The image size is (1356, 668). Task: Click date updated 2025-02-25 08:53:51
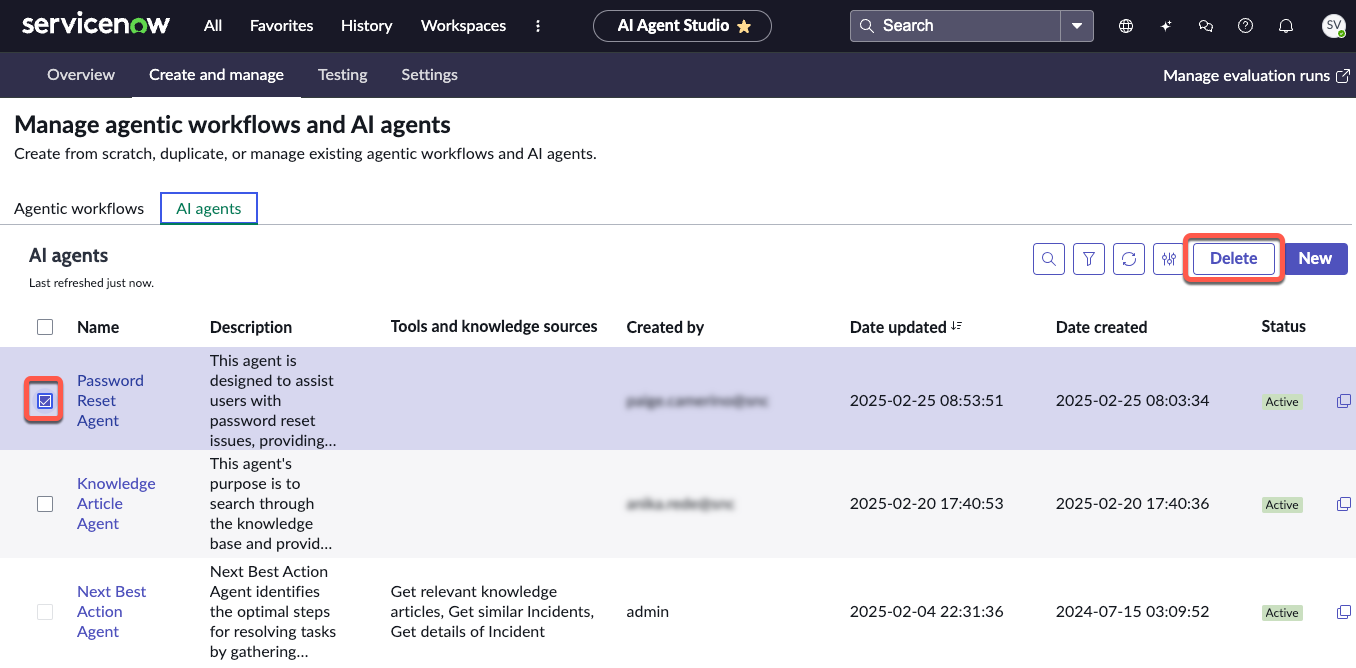(x=926, y=401)
